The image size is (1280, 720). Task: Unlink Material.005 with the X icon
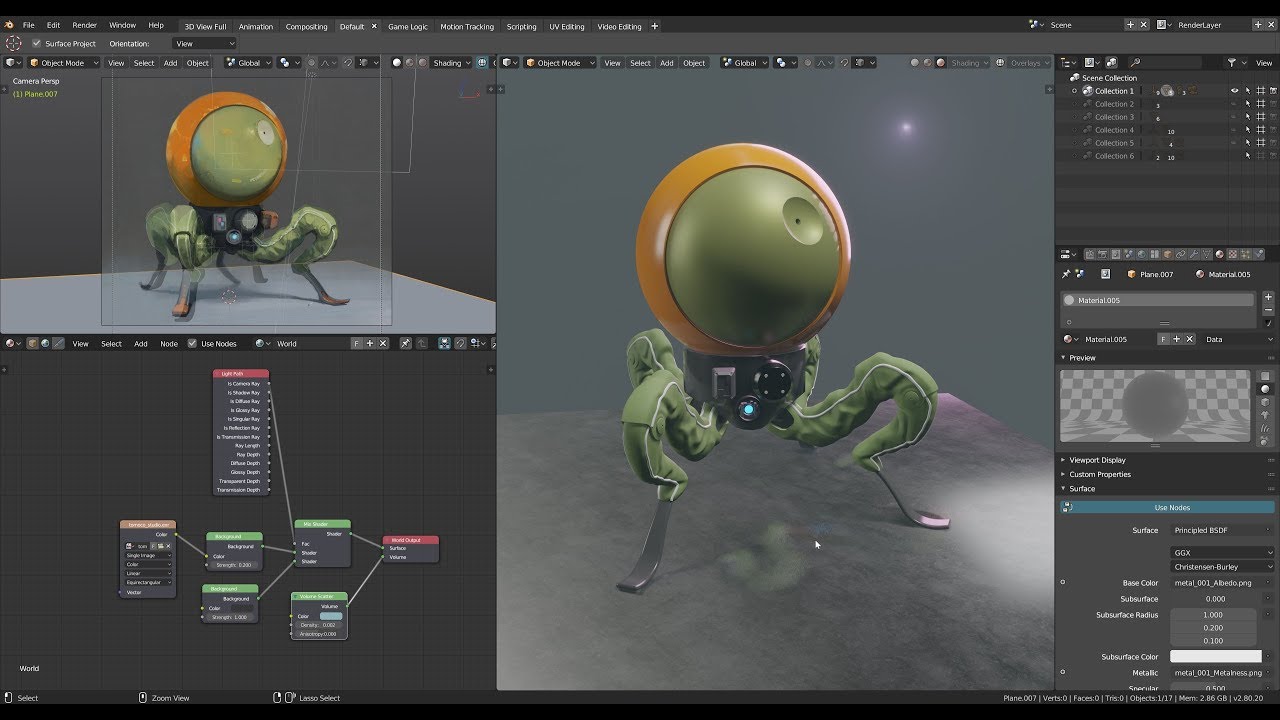point(1190,339)
